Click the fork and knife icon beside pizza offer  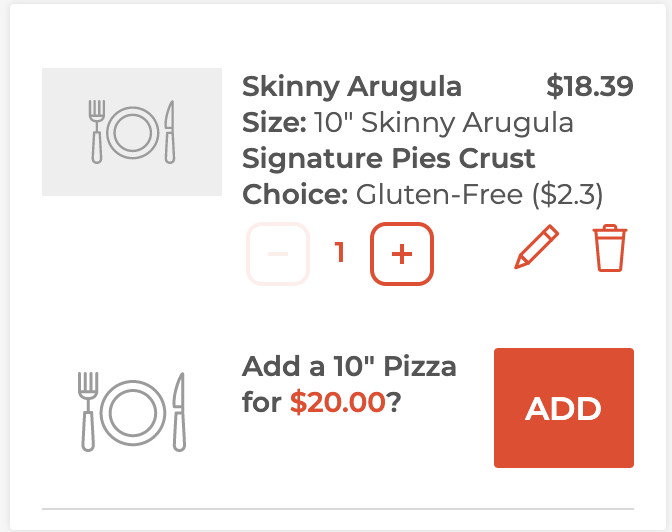132,412
